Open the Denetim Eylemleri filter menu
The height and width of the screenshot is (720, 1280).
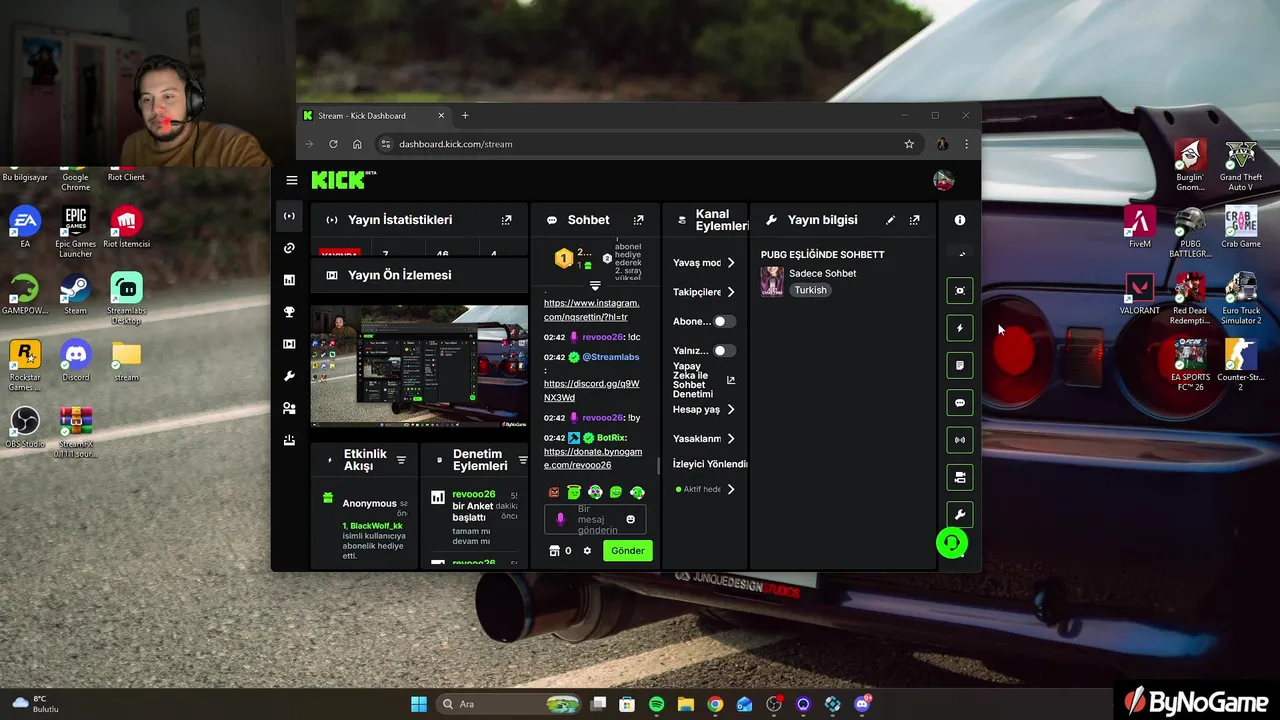[523, 460]
